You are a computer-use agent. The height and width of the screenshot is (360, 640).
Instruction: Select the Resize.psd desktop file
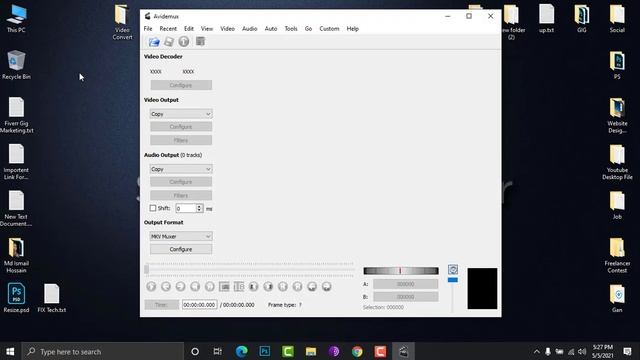point(16,298)
